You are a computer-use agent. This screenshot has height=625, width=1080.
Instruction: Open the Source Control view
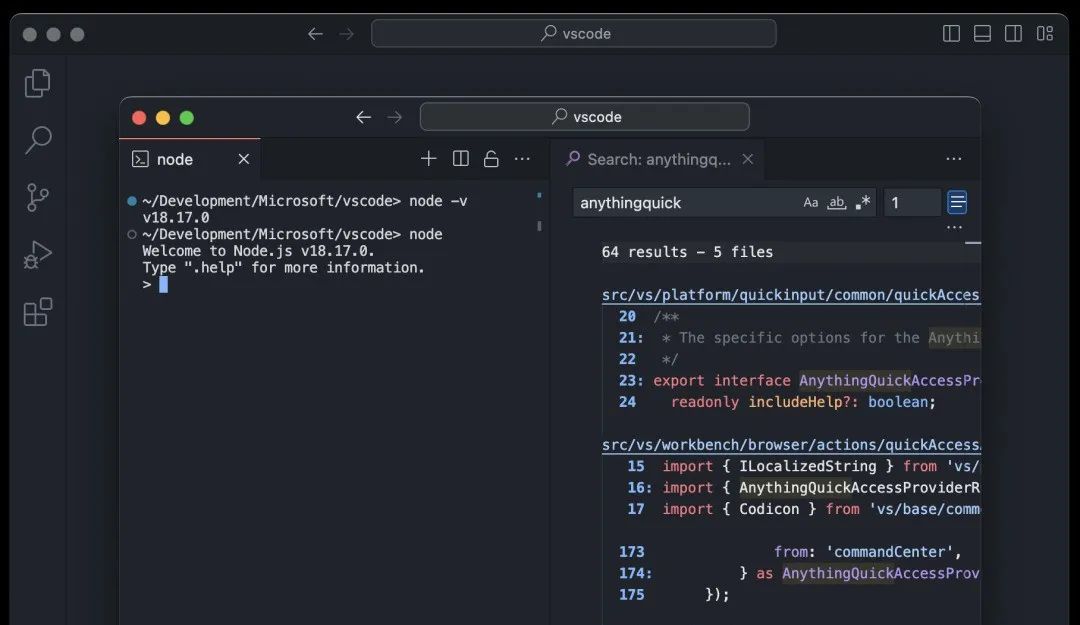[37, 197]
